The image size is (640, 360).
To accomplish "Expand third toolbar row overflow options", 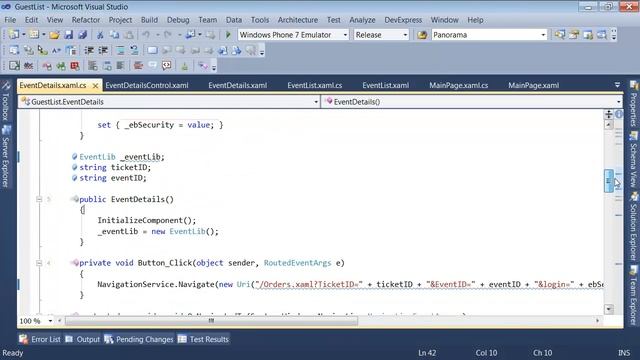I will tap(214, 66).
